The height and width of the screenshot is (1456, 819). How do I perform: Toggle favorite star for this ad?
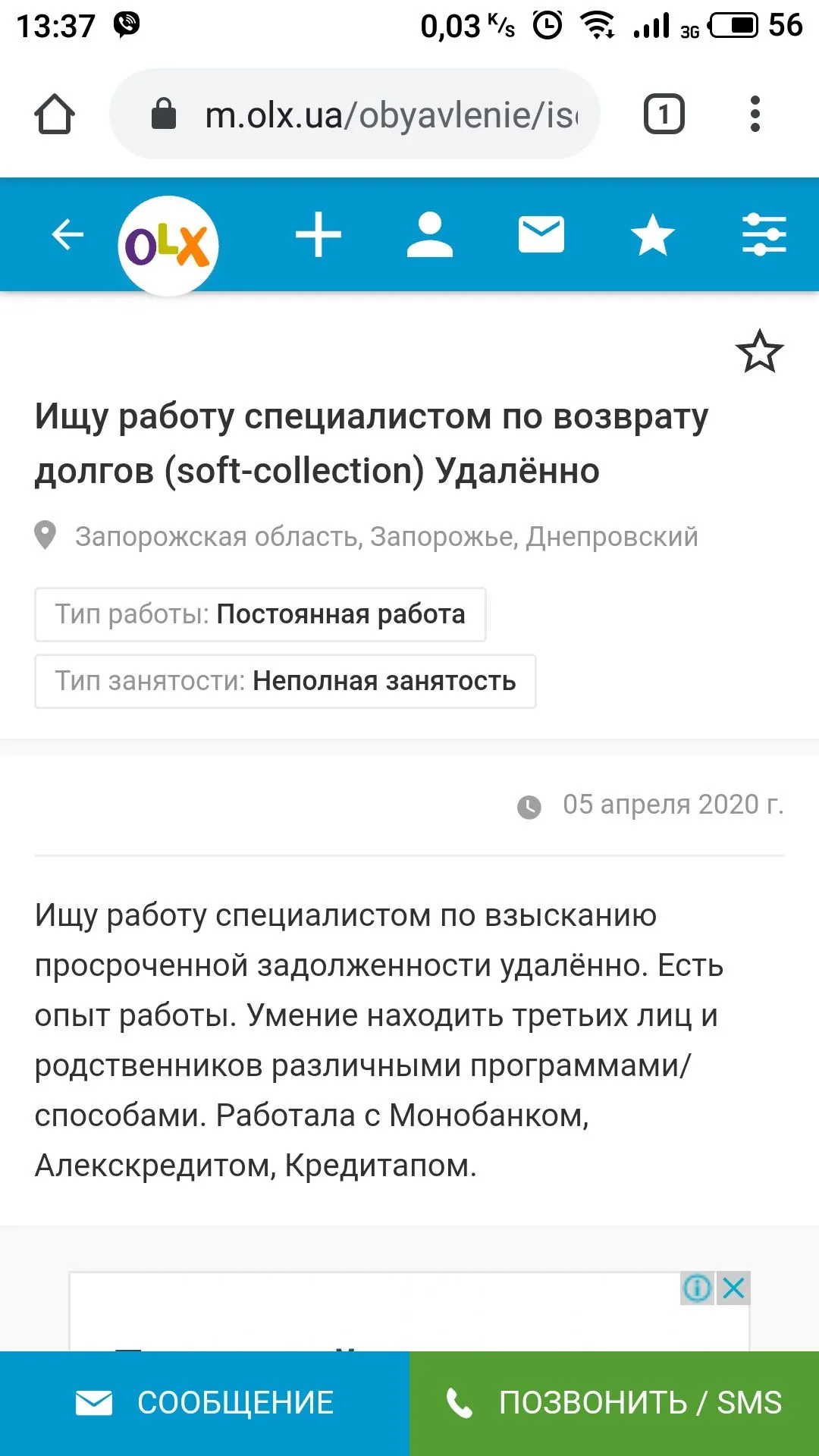point(759,352)
